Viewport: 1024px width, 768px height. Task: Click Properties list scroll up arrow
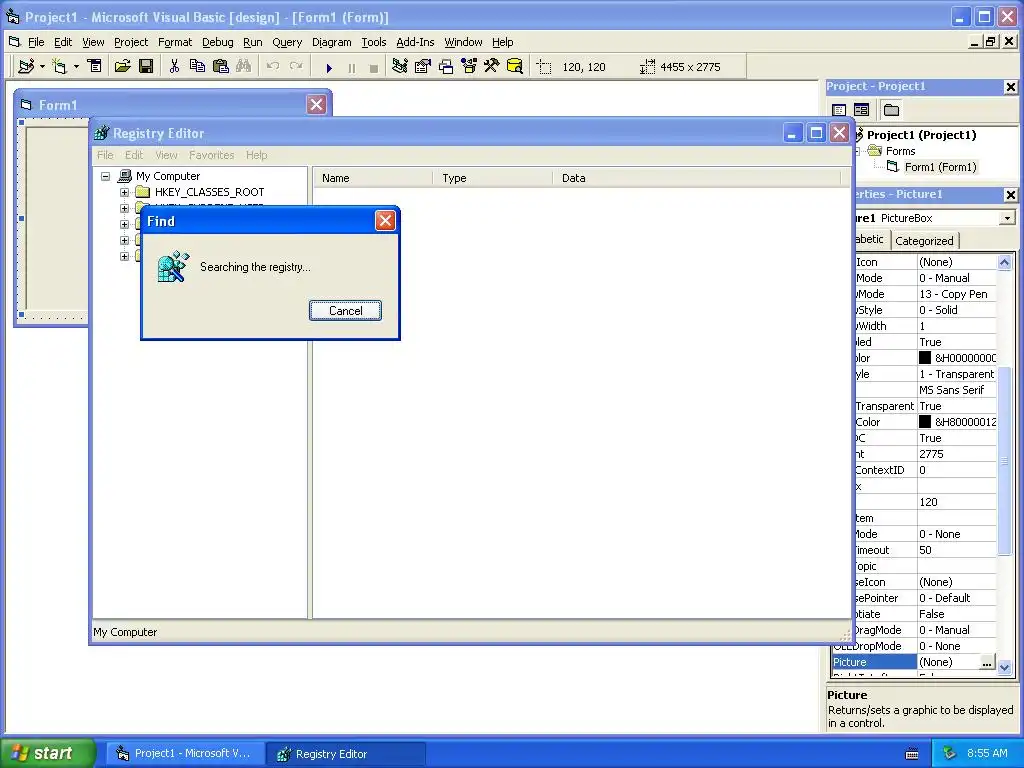pyautogui.click(x=1004, y=263)
